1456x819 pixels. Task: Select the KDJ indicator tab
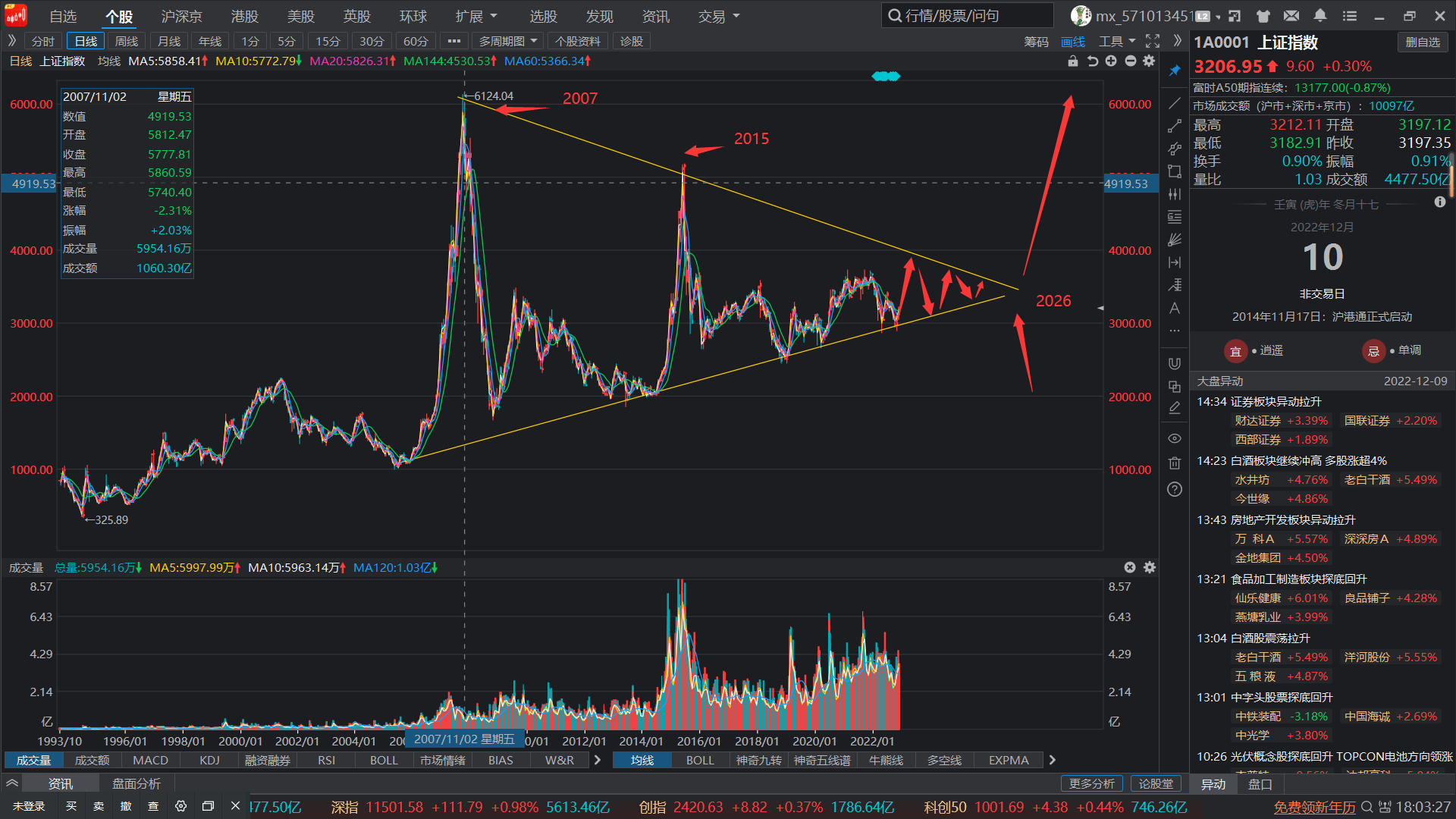(x=210, y=760)
